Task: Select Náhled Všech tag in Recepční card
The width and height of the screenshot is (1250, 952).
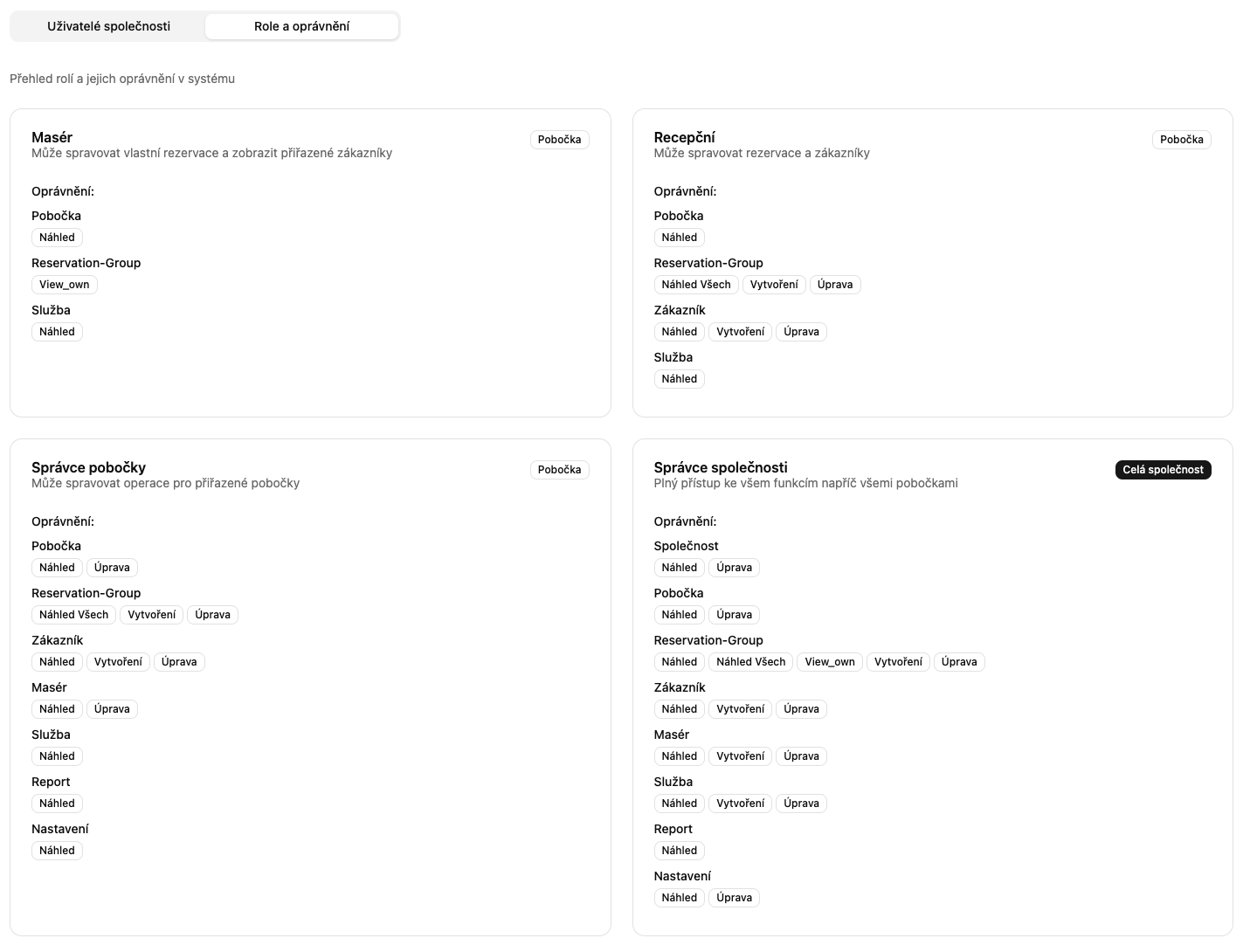Action: [x=695, y=285]
